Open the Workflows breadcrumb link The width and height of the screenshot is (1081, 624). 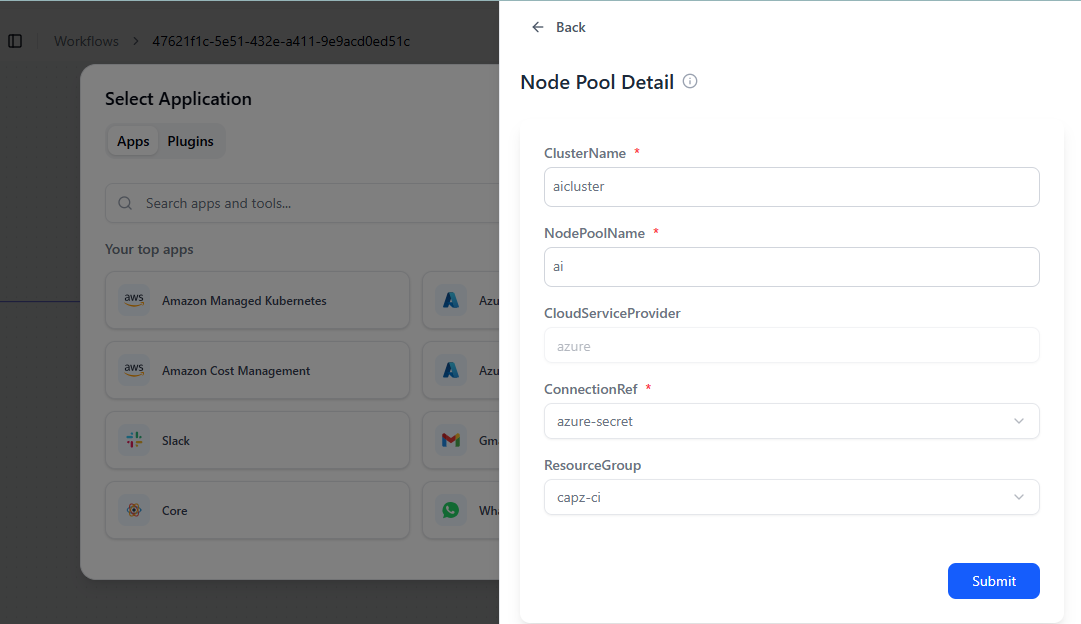[x=86, y=41]
